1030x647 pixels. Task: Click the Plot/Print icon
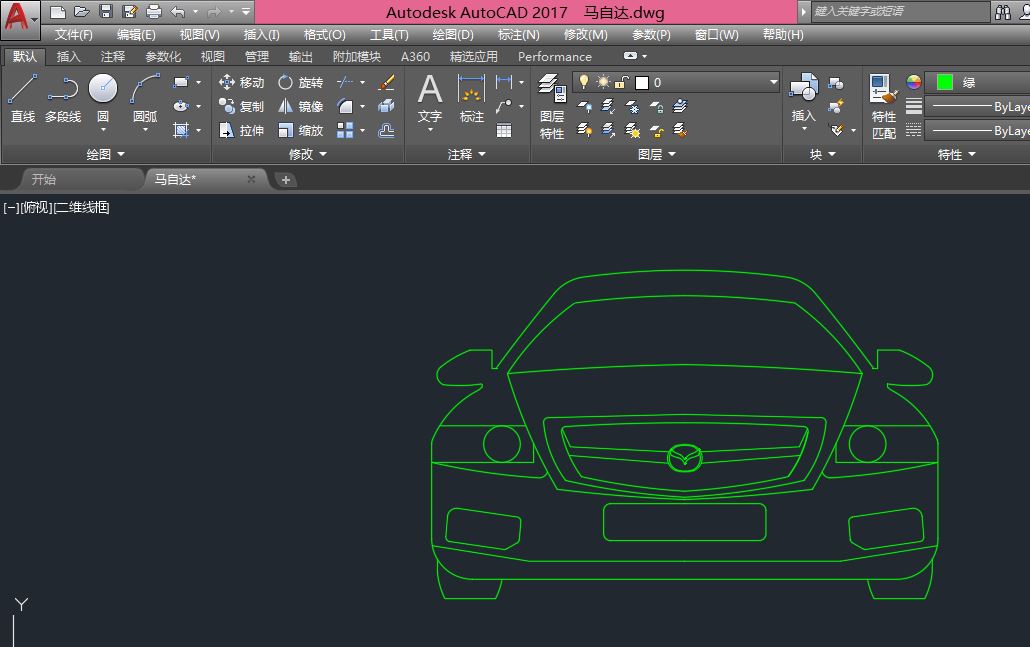[x=154, y=11]
